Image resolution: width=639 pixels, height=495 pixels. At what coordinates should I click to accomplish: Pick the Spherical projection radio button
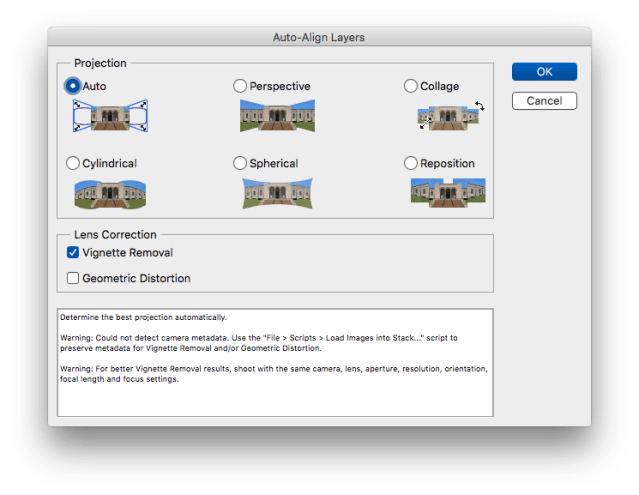click(x=240, y=163)
